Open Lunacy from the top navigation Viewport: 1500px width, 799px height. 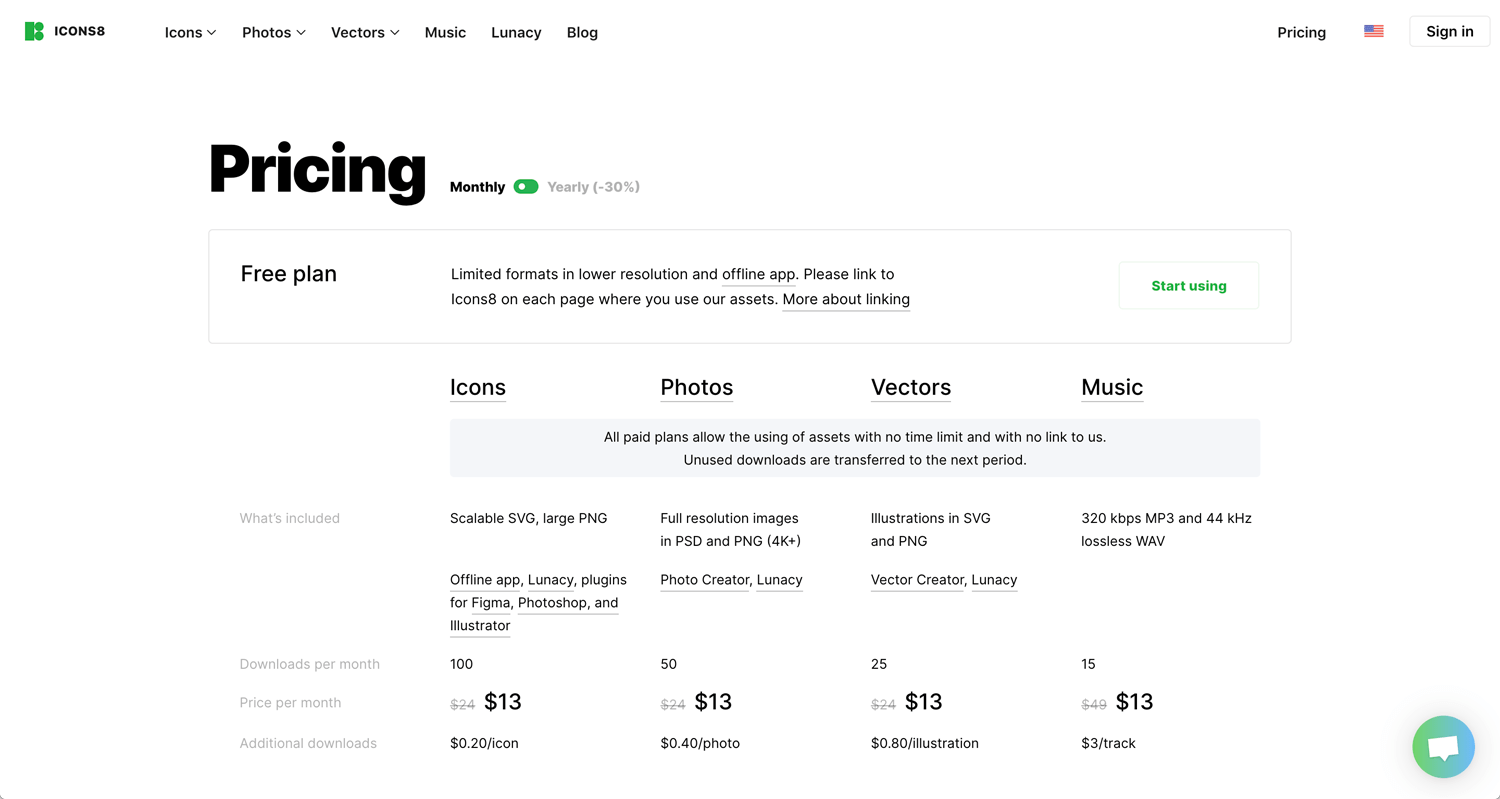(x=516, y=32)
